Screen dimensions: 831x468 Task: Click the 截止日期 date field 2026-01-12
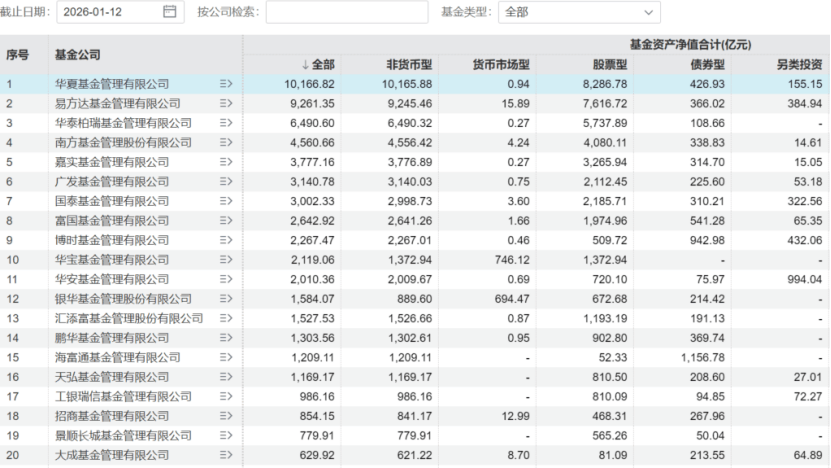click(110, 12)
